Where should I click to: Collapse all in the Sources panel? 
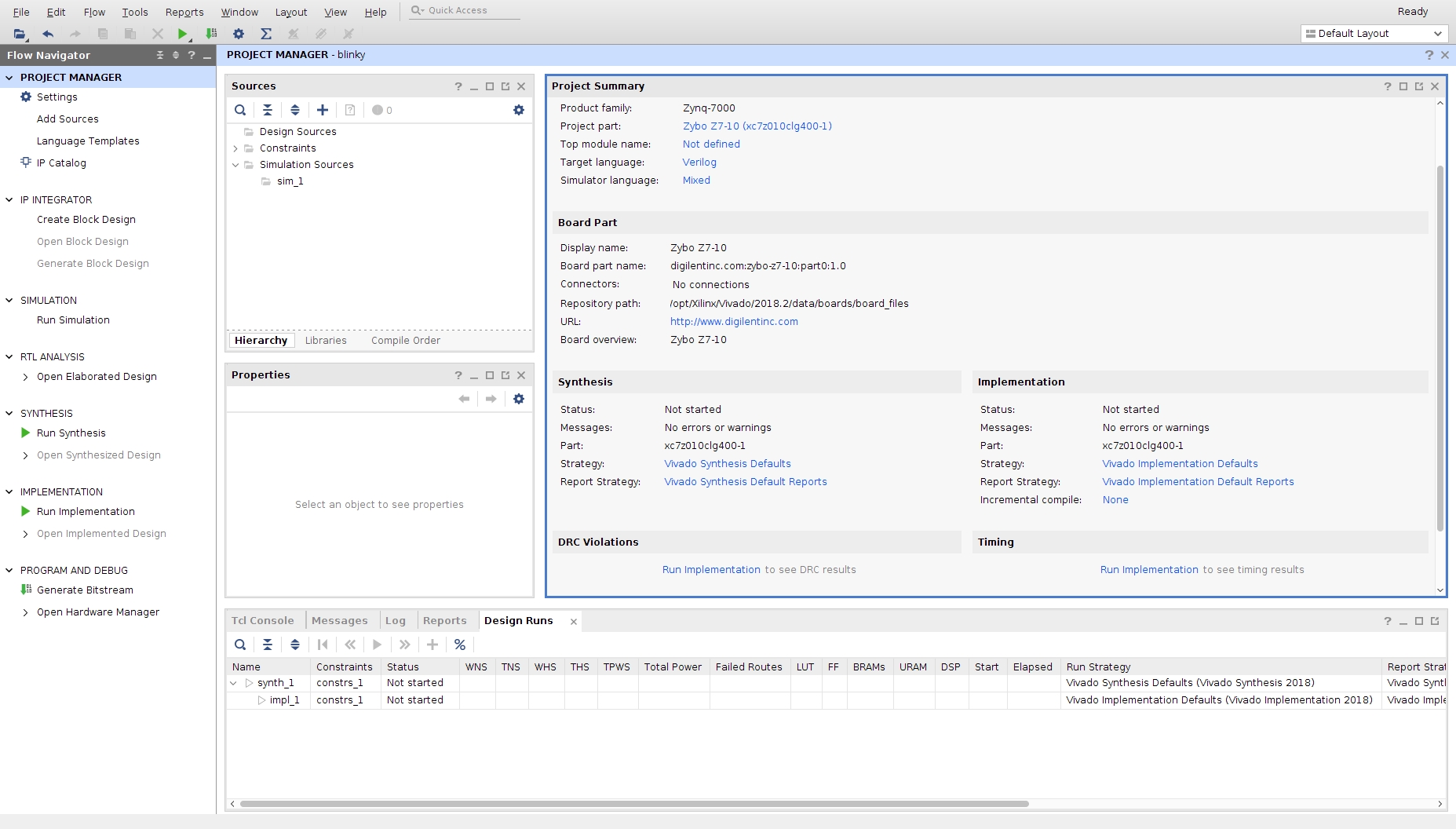pos(268,110)
